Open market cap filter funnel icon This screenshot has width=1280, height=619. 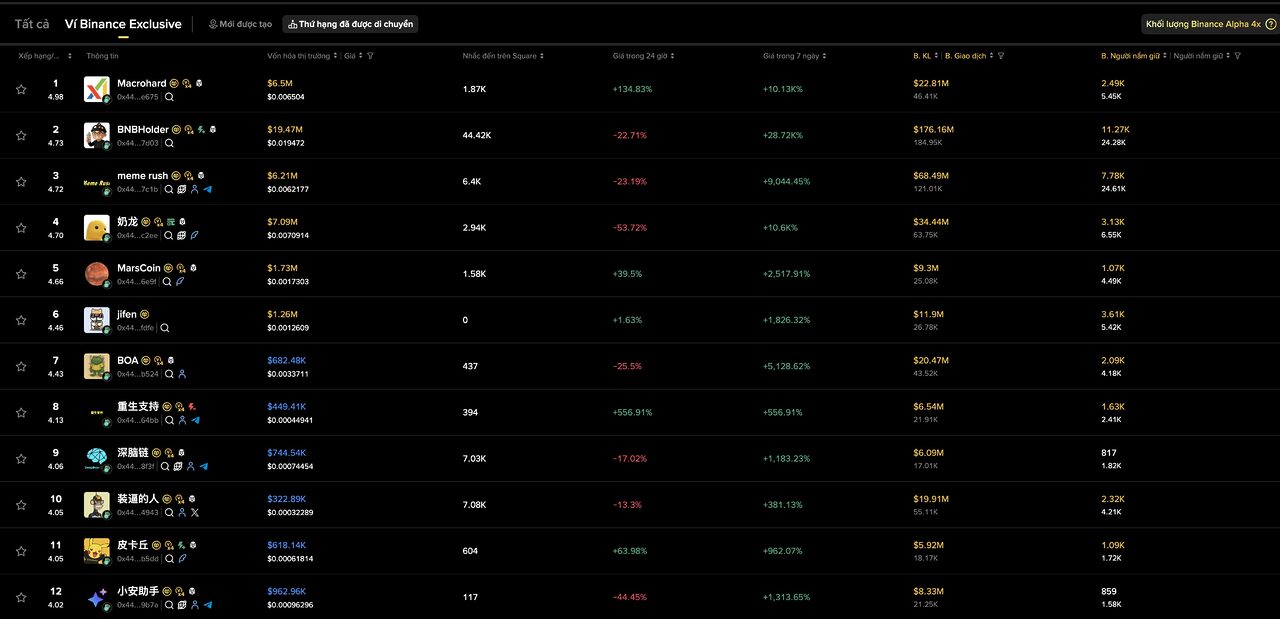point(371,56)
